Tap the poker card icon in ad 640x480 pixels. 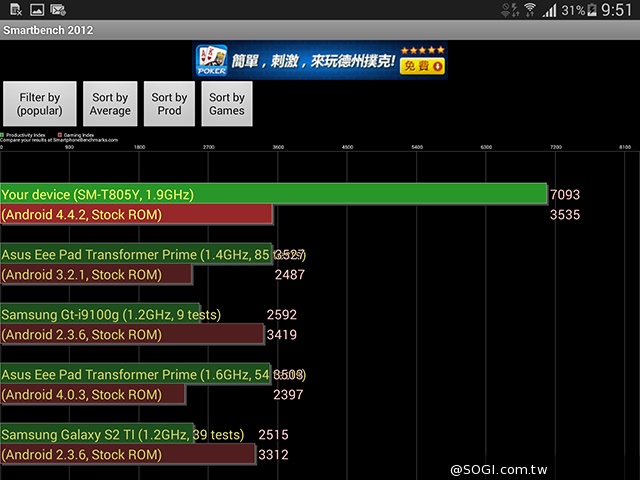tap(211, 61)
